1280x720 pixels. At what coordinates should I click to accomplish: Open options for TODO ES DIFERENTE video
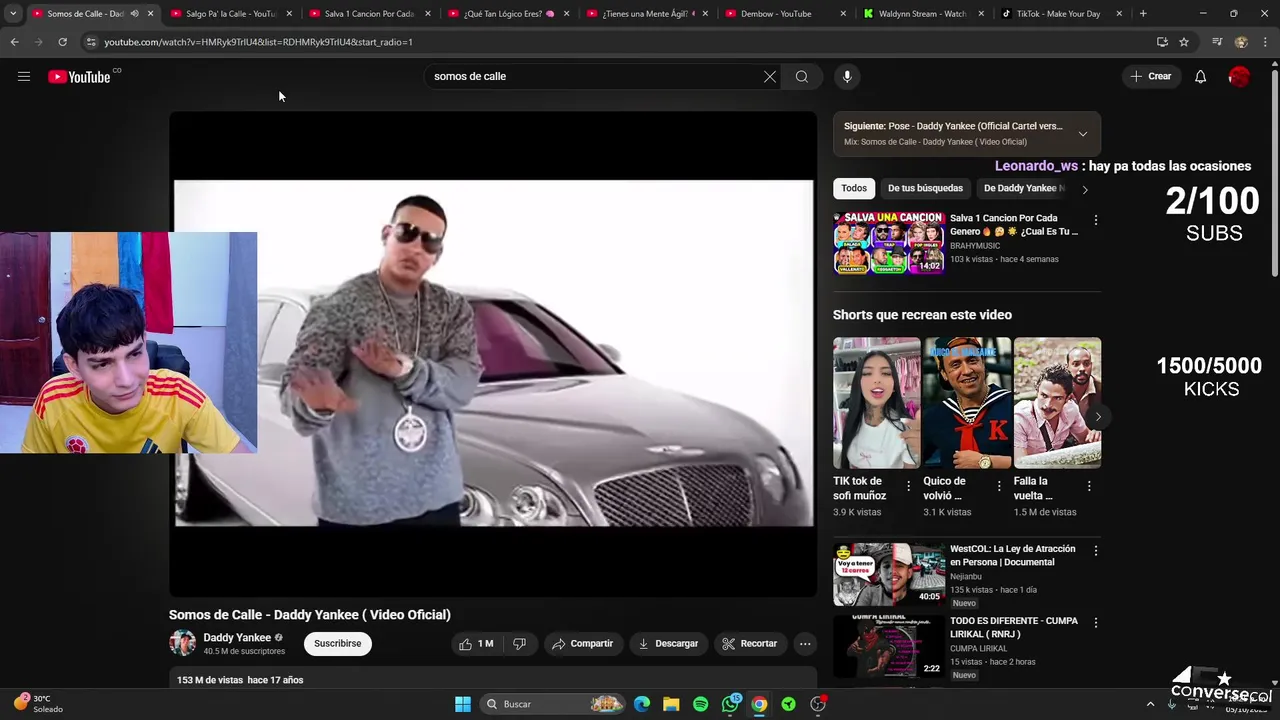click(x=1095, y=623)
